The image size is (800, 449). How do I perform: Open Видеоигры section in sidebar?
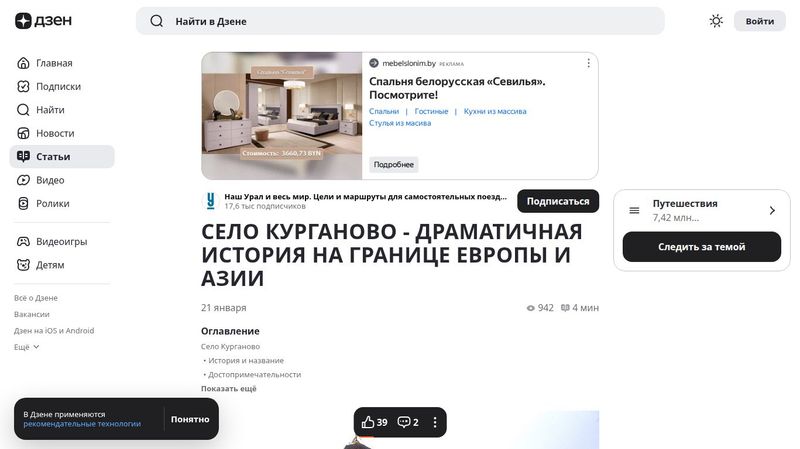[x=62, y=241]
